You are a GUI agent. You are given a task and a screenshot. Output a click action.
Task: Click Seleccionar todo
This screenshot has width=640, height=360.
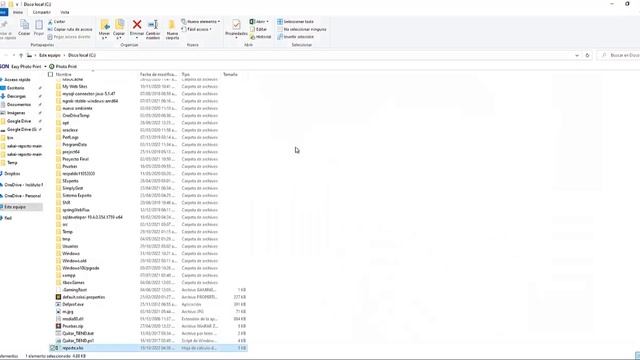[296, 22]
